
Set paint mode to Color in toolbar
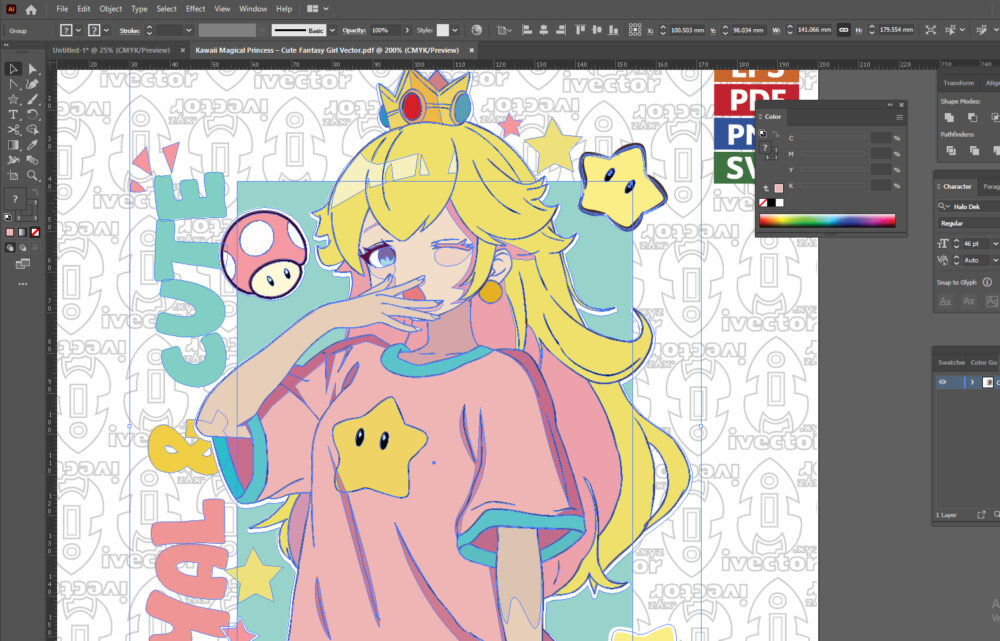[x=10, y=233]
